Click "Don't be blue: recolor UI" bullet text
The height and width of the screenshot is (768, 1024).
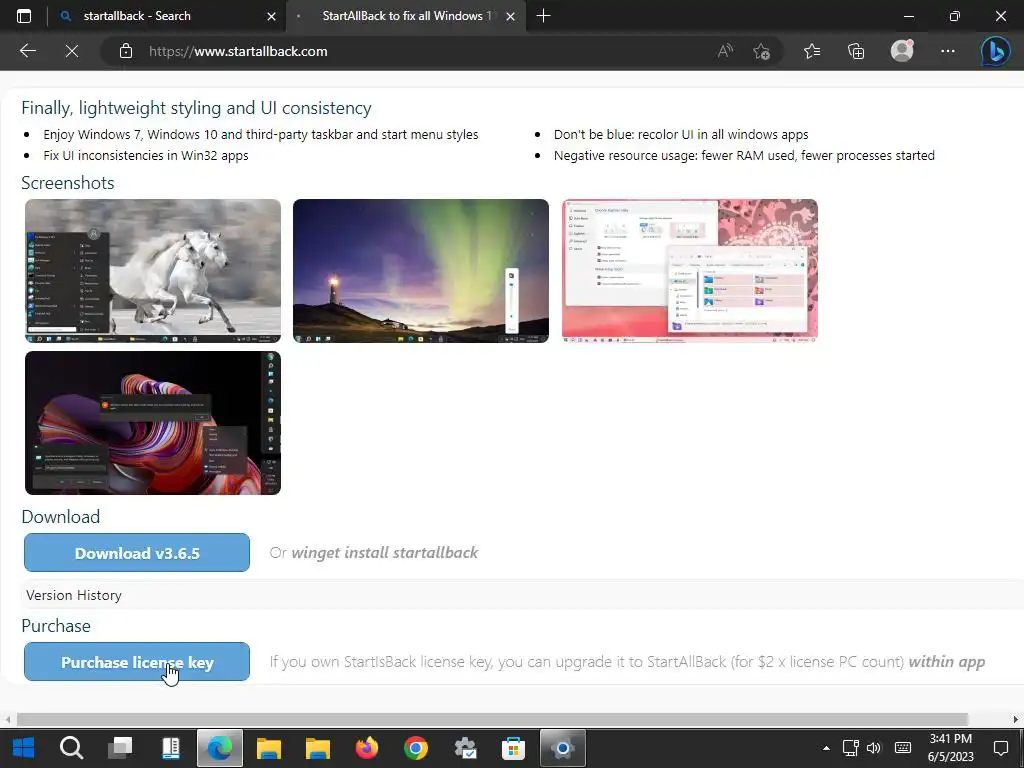(681, 135)
